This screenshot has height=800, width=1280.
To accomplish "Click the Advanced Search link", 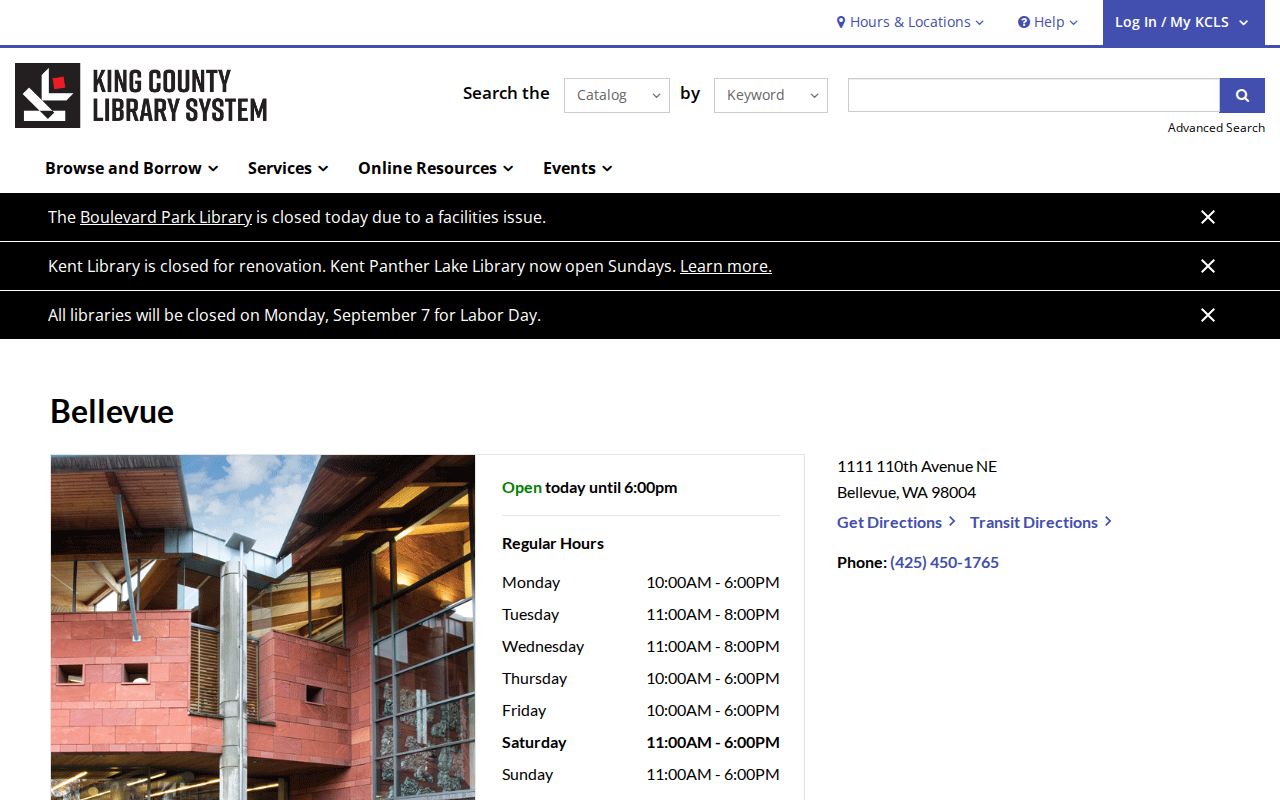I will click(1216, 128).
